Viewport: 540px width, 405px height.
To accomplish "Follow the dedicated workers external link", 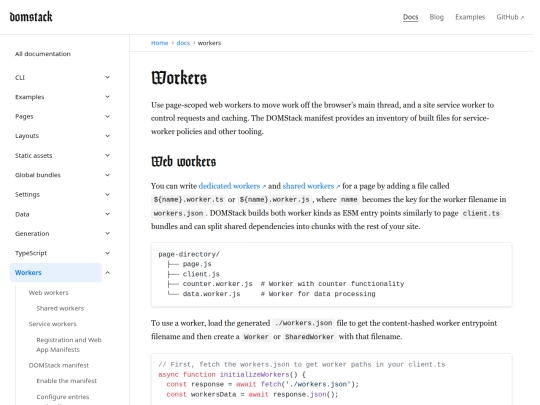I will point(232,186).
